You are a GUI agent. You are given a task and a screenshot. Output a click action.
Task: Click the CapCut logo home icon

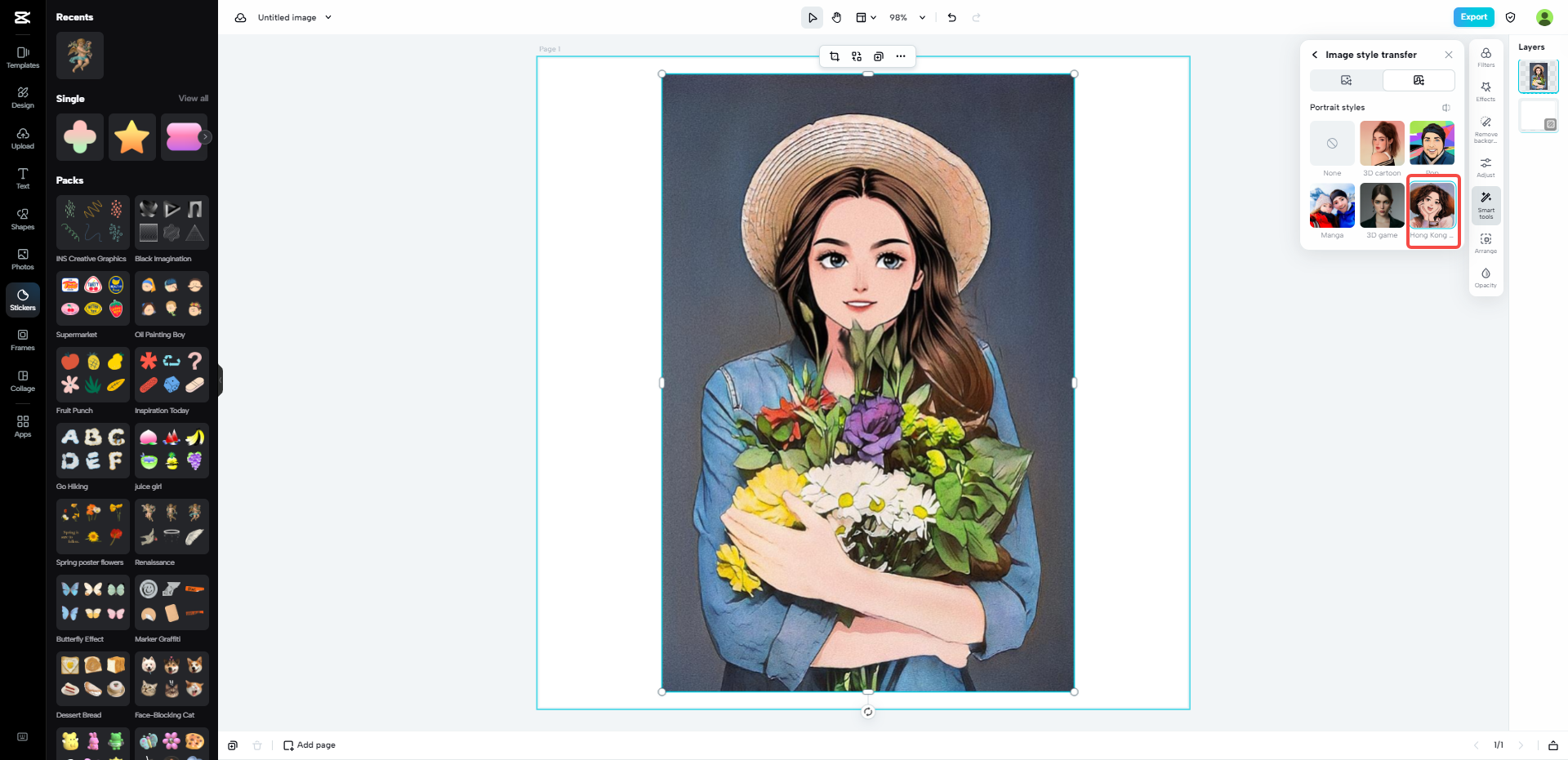[23, 17]
